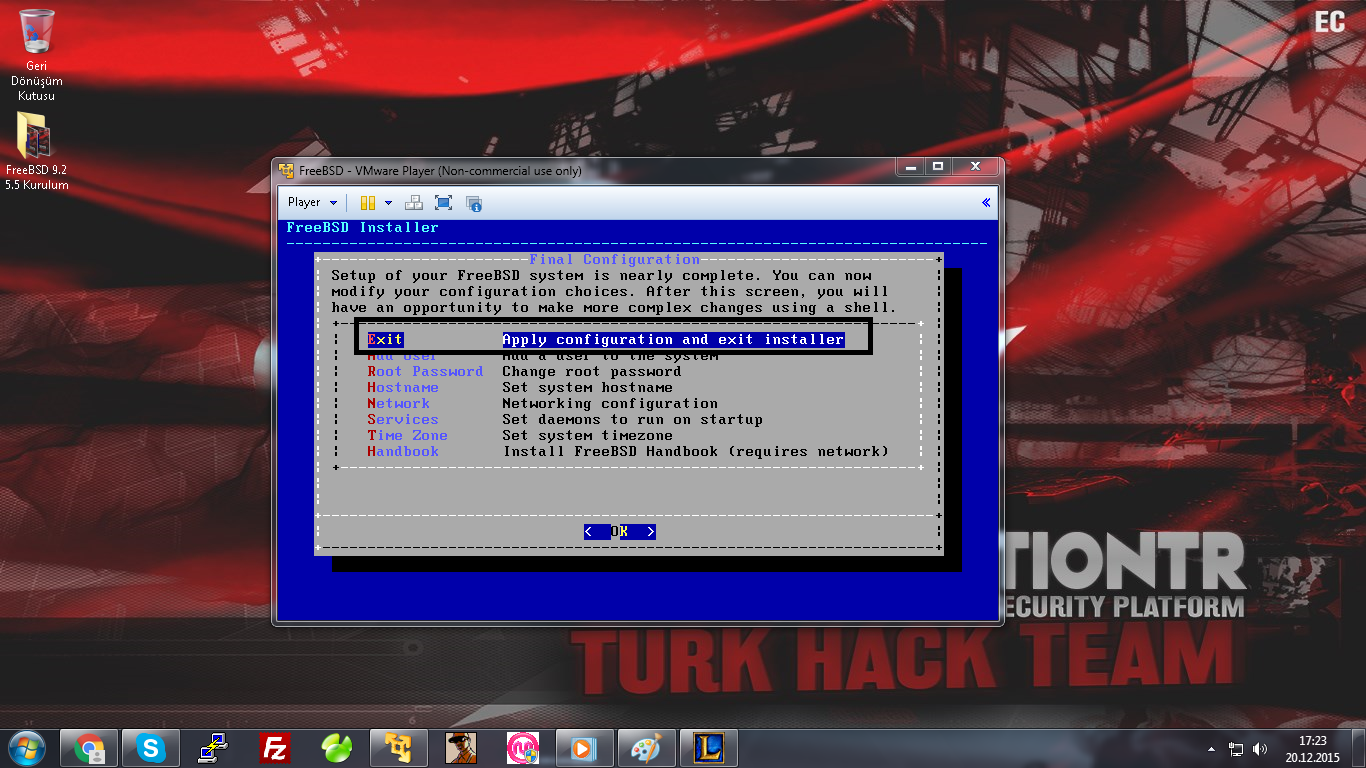Open Paint from the taskbar
This screenshot has width=1366, height=768.
[x=646, y=748]
